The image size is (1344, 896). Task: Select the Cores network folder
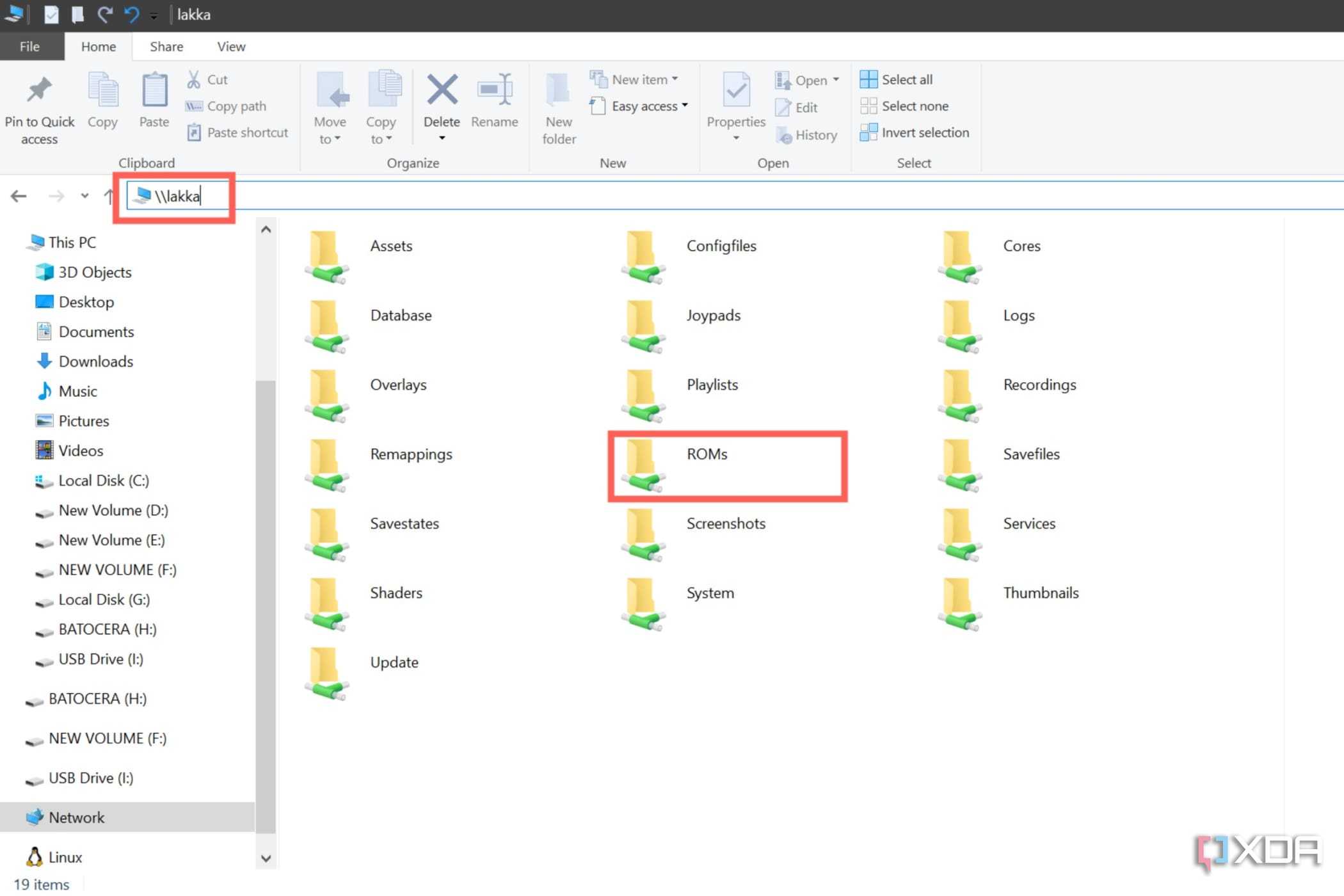pos(989,257)
